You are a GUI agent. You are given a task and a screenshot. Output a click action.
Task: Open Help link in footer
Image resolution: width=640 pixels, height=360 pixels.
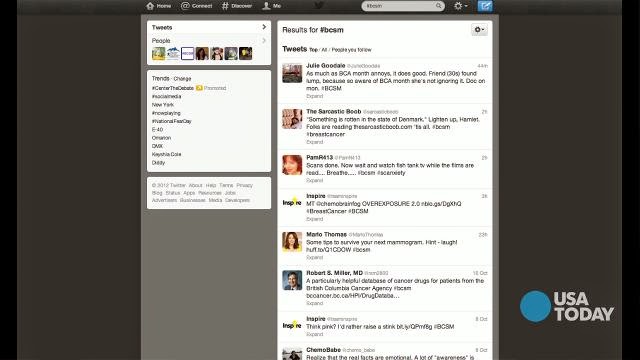click(211, 185)
